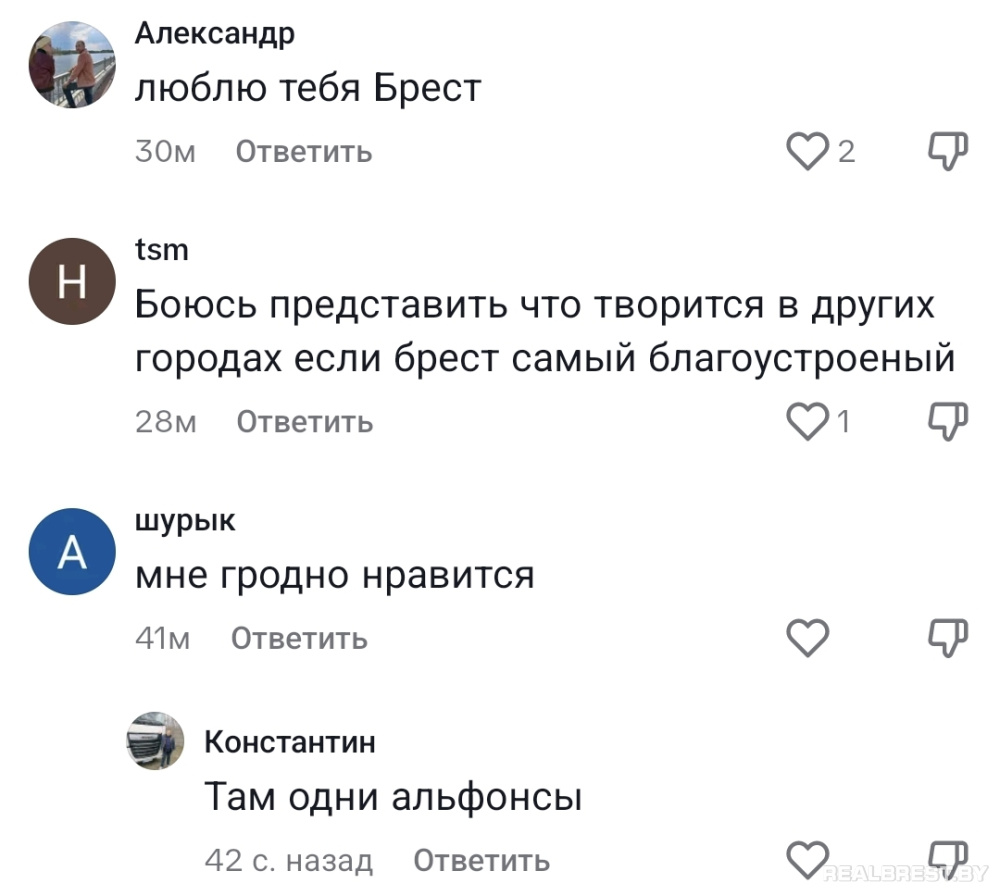The height and width of the screenshot is (896, 1000).
Task: Like шурык's comment about гродно
Action: click(808, 637)
